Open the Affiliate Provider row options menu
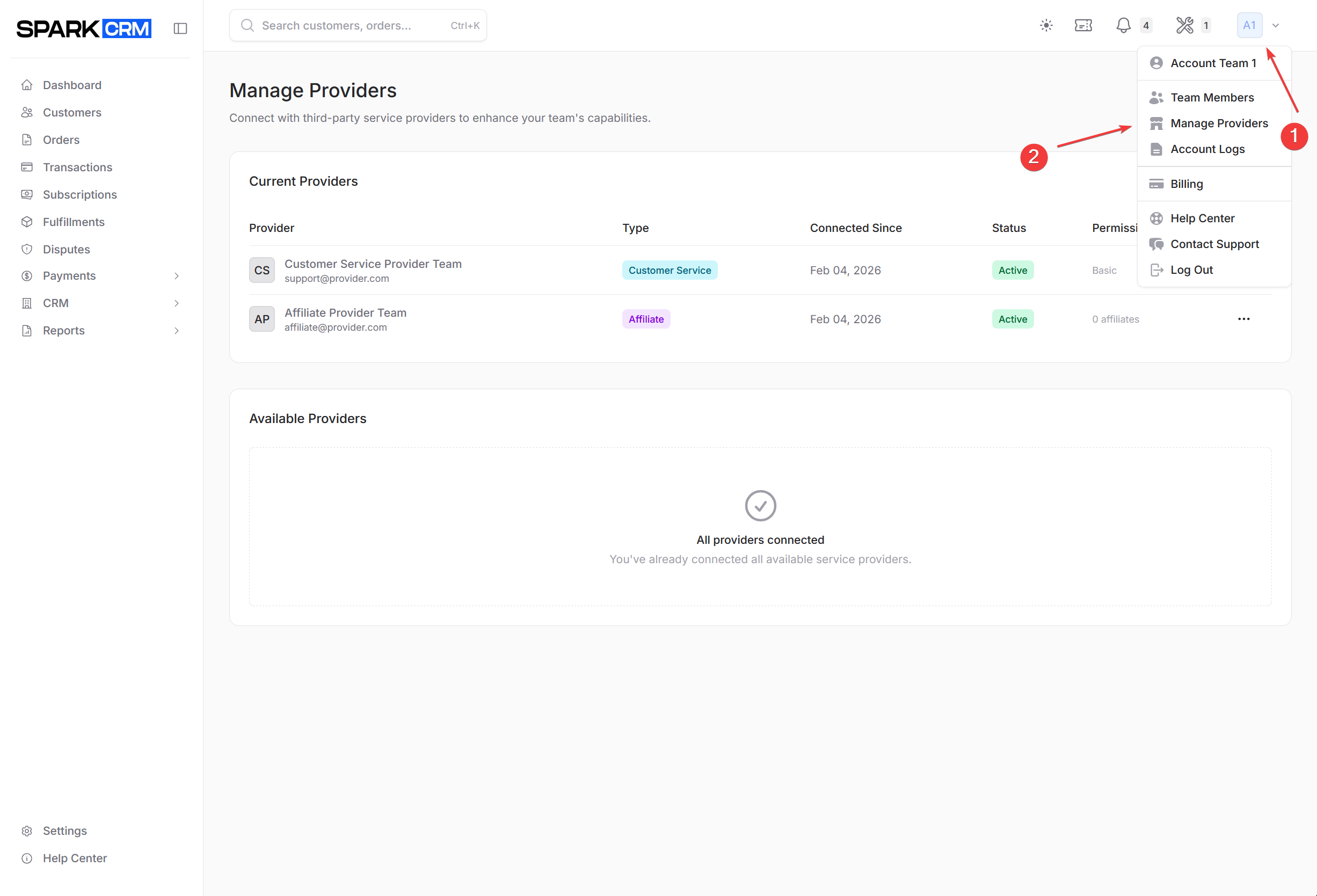The height and width of the screenshot is (896, 1317). pyautogui.click(x=1243, y=319)
